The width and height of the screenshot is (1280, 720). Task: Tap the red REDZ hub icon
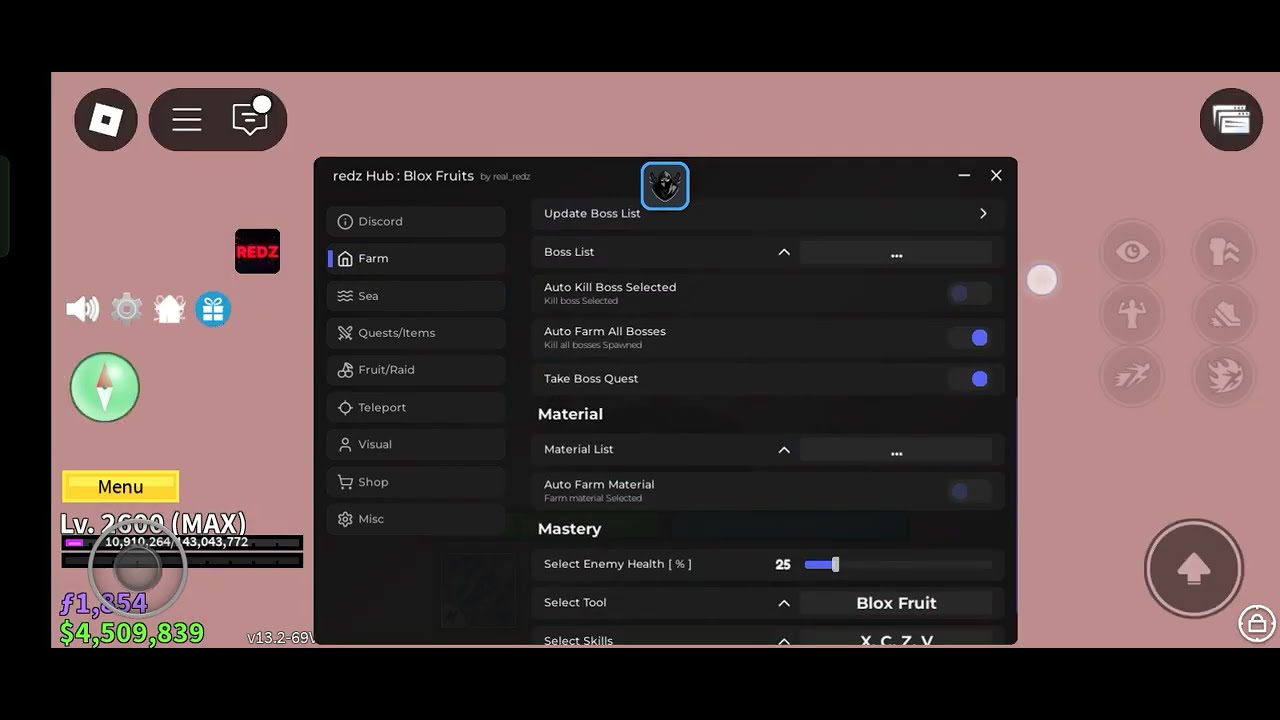tap(257, 252)
